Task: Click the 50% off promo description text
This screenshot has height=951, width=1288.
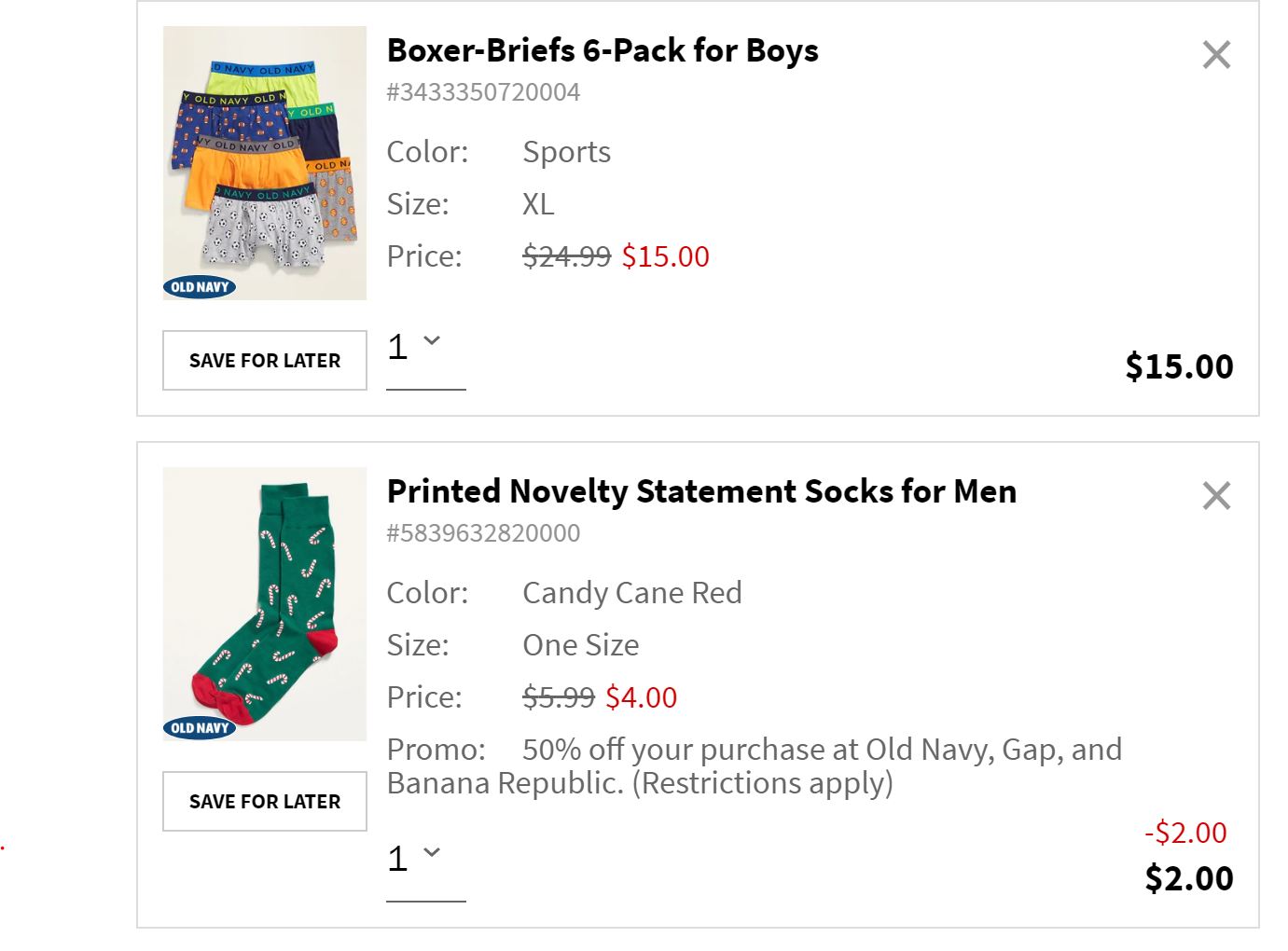Action: 755,766
